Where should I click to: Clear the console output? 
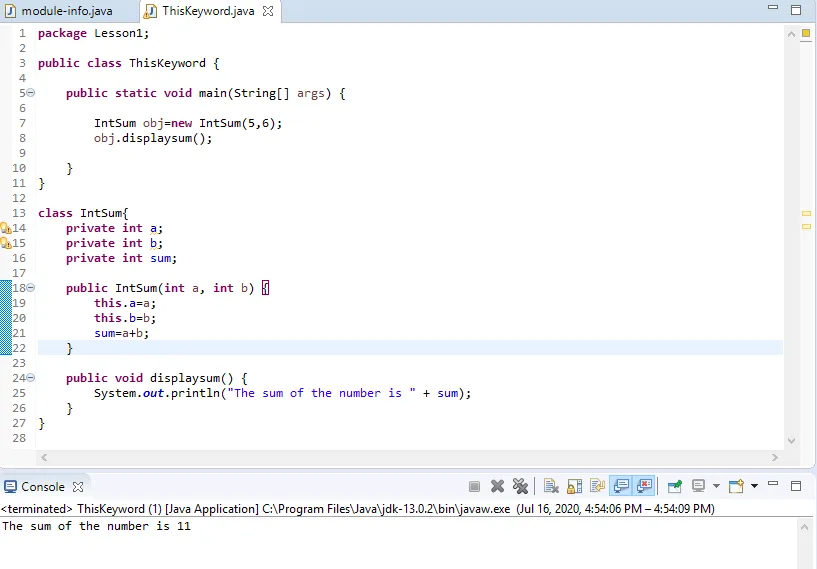551,487
